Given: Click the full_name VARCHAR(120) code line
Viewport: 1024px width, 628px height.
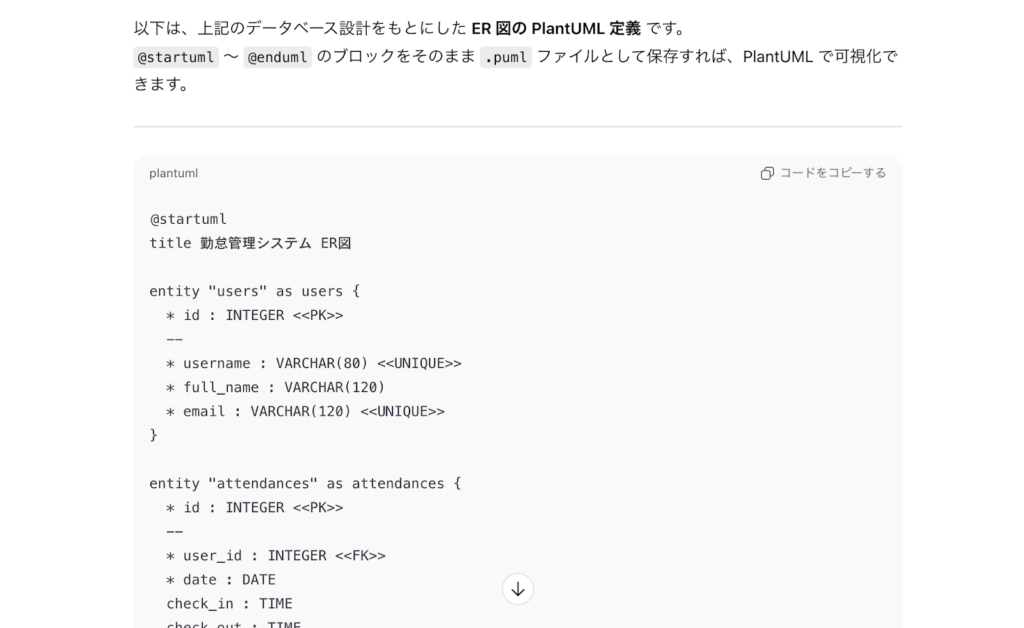Looking at the screenshot, I should [x=275, y=387].
